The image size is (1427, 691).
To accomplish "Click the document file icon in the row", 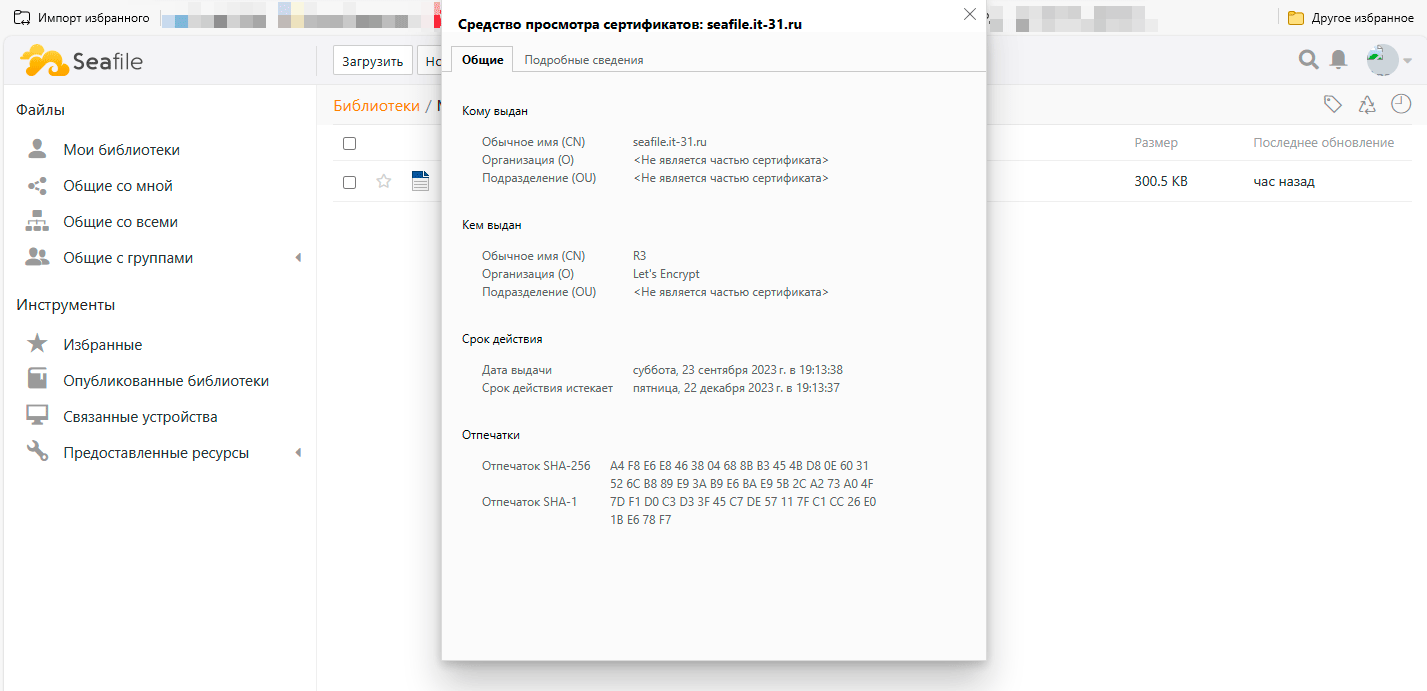I will pyautogui.click(x=420, y=181).
